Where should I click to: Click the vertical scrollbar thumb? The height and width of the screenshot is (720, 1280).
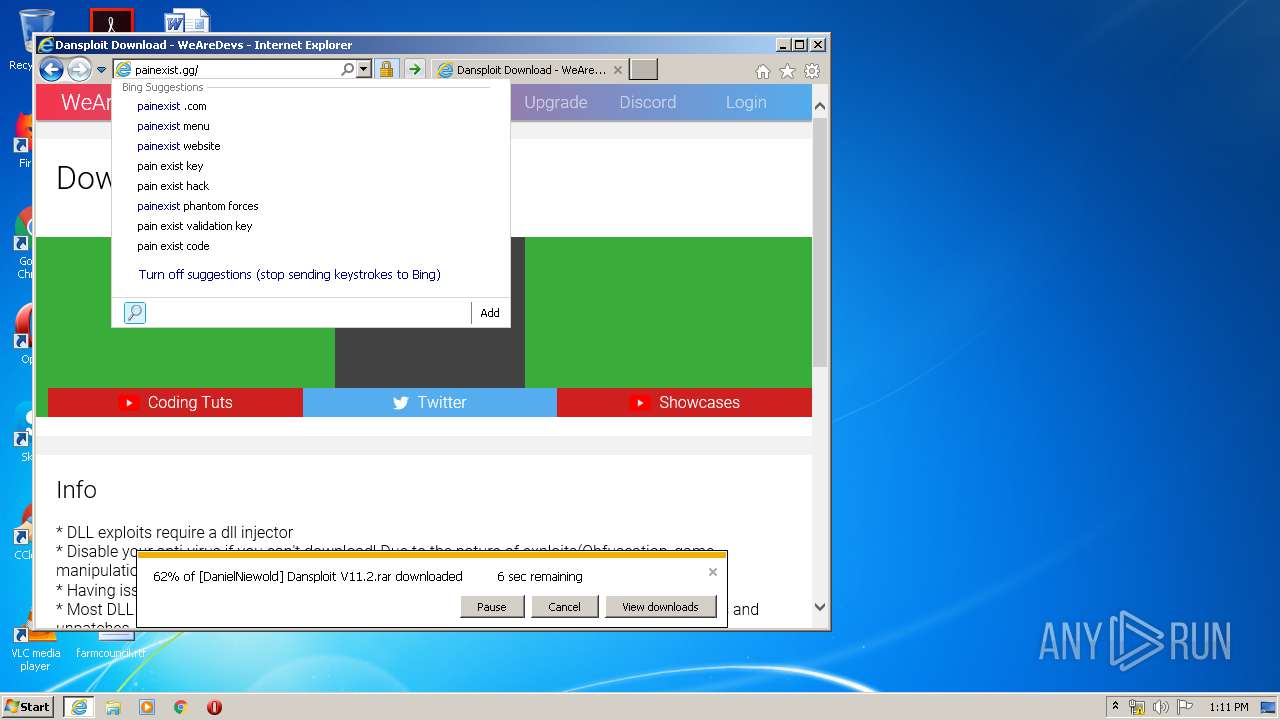[x=820, y=242]
